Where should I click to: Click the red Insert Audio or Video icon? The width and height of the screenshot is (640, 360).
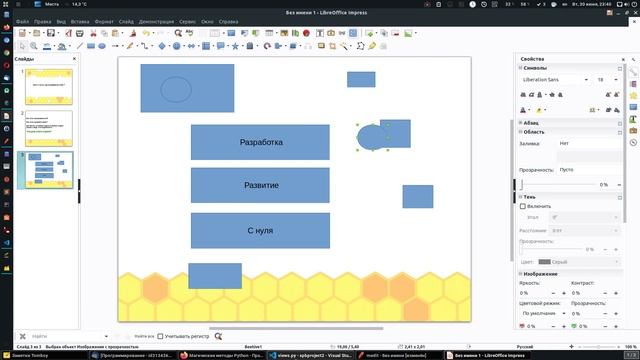click(307, 33)
